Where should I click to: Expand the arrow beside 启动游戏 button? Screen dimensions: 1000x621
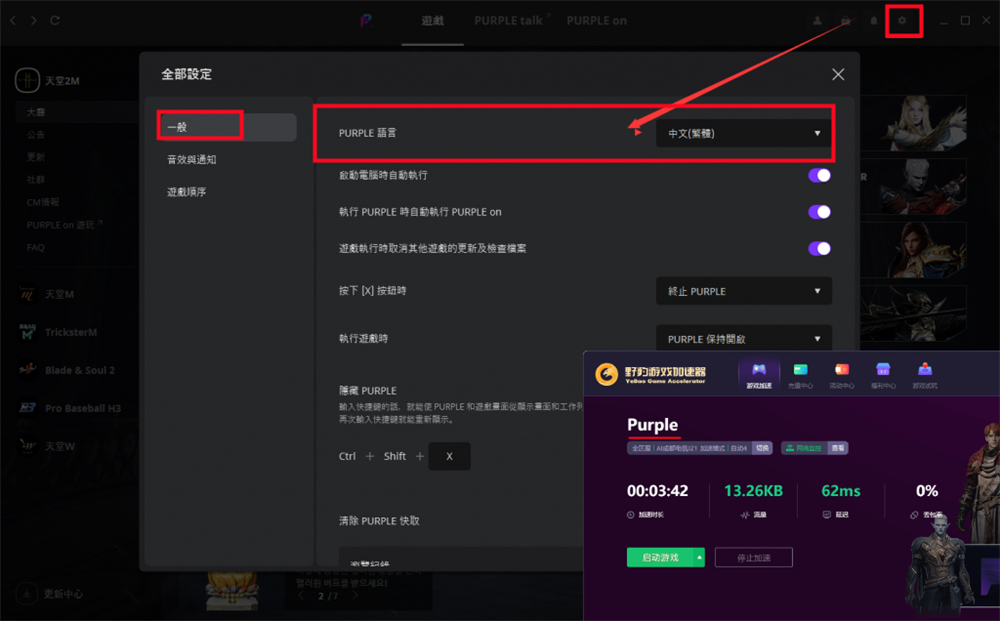coord(700,557)
